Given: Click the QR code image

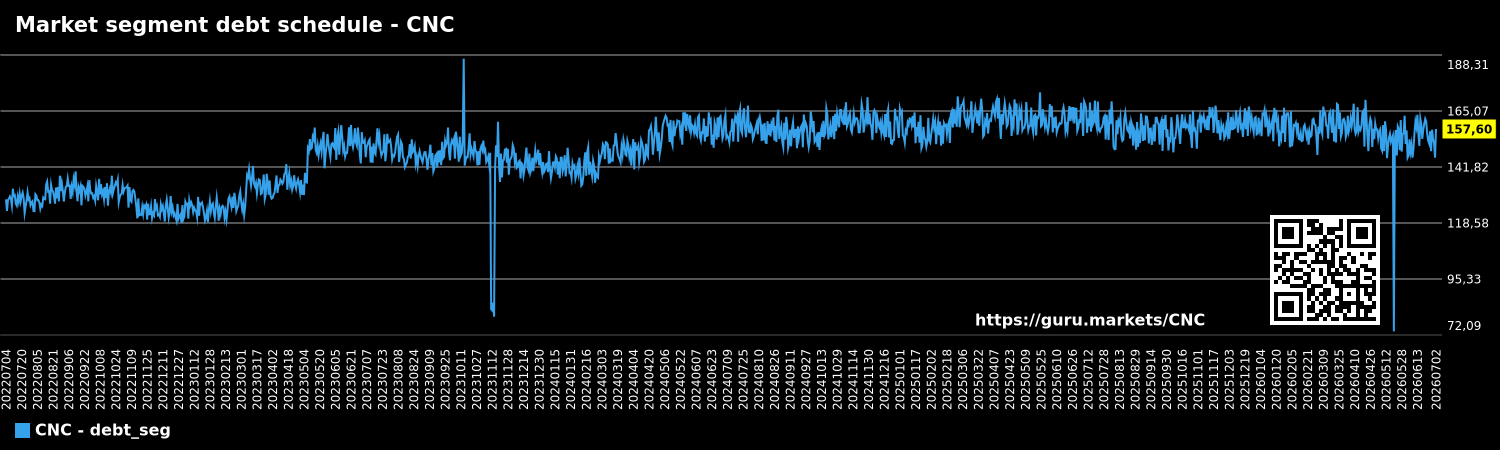Looking at the screenshot, I should (x=1324, y=270).
